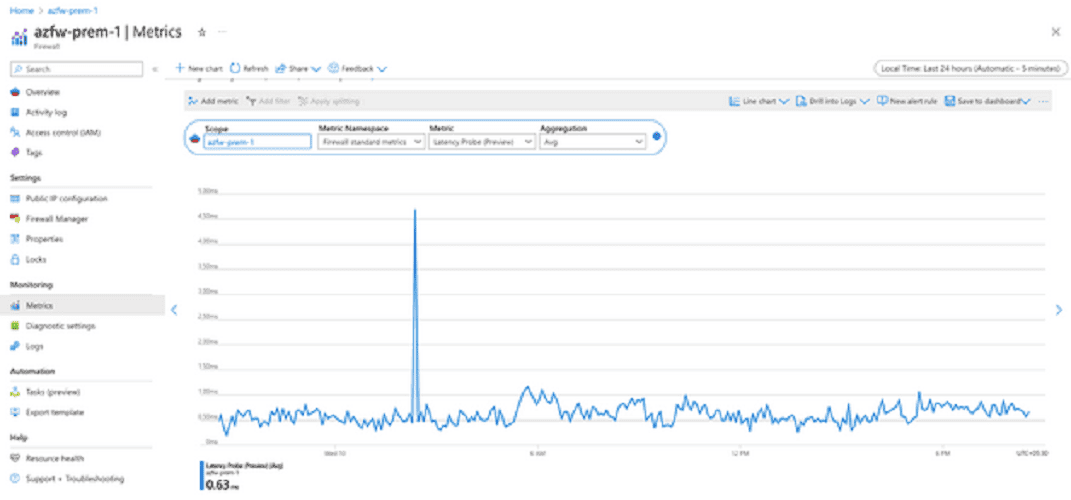Open Tasks (preview) under Automation
1071x500 pixels.
click(53, 392)
